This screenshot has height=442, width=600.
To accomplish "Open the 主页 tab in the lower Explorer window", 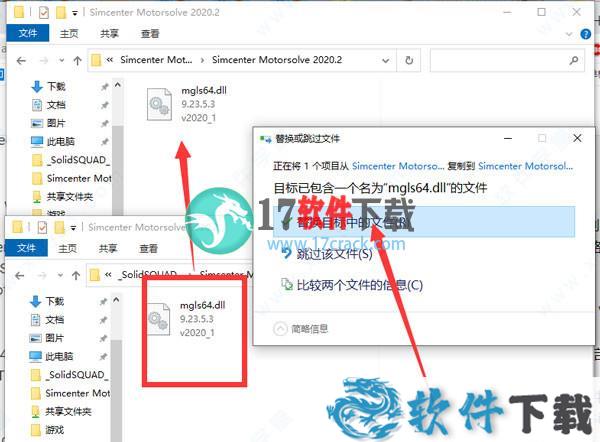I will [68, 249].
